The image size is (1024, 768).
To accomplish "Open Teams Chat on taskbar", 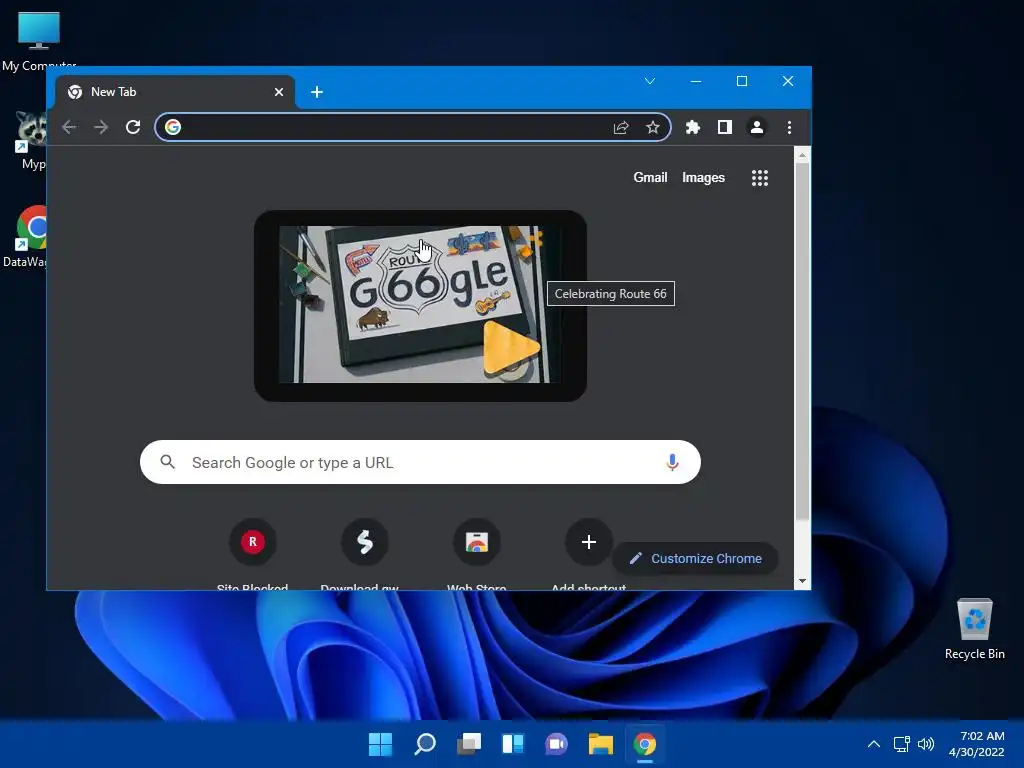I will click(556, 744).
